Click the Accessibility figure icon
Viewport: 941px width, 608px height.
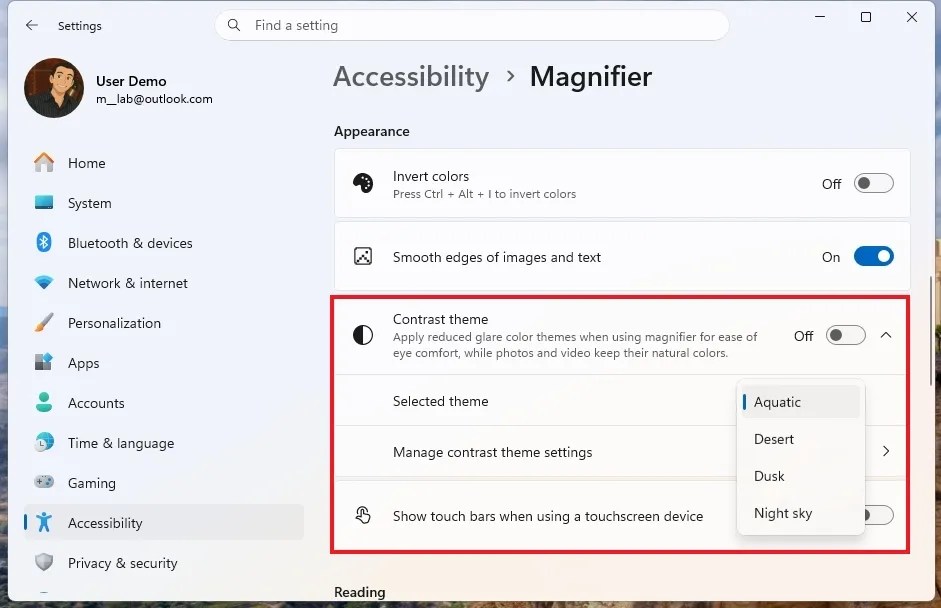click(44, 523)
